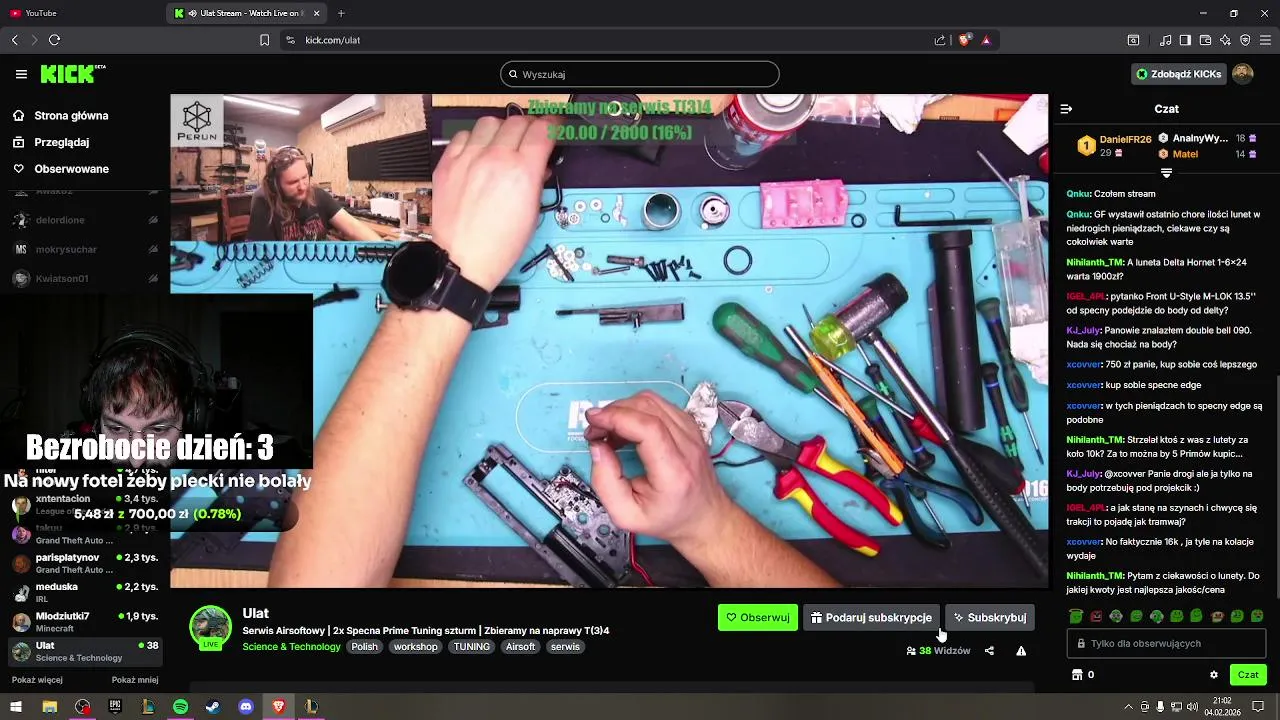This screenshot has height=720, width=1280.
Task: Open the user avatar menu in the top right
Action: [1243, 74]
